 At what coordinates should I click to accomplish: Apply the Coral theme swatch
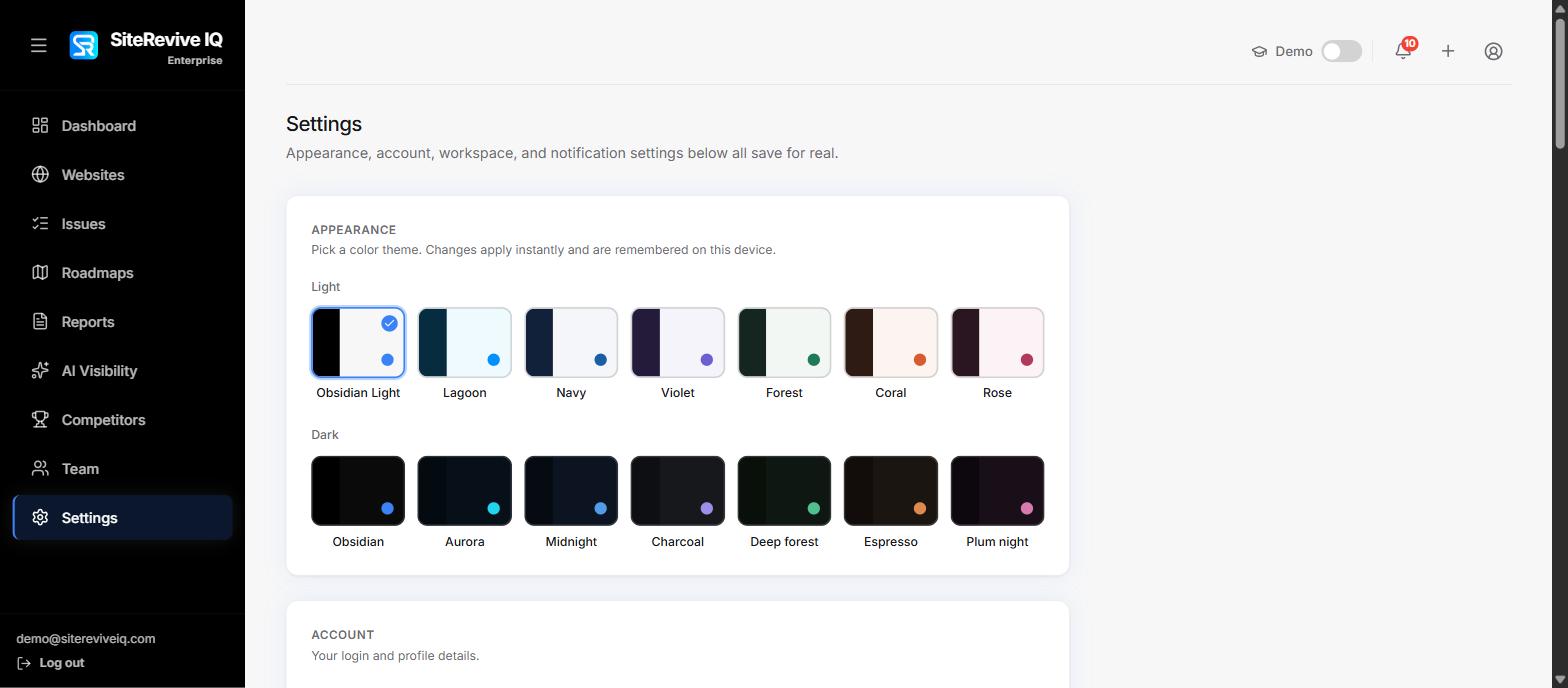[x=891, y=342]
